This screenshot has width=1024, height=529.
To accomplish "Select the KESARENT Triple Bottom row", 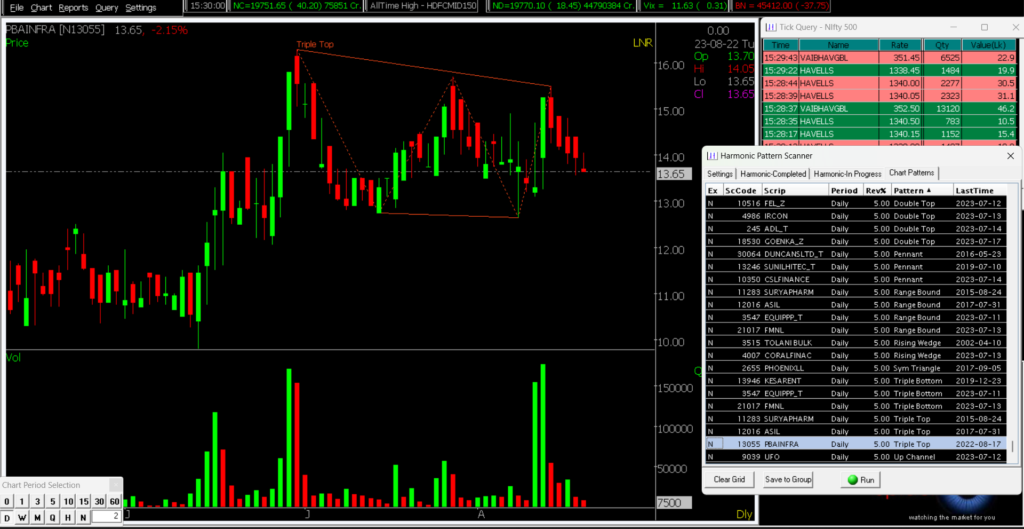I will click(856, 381).
